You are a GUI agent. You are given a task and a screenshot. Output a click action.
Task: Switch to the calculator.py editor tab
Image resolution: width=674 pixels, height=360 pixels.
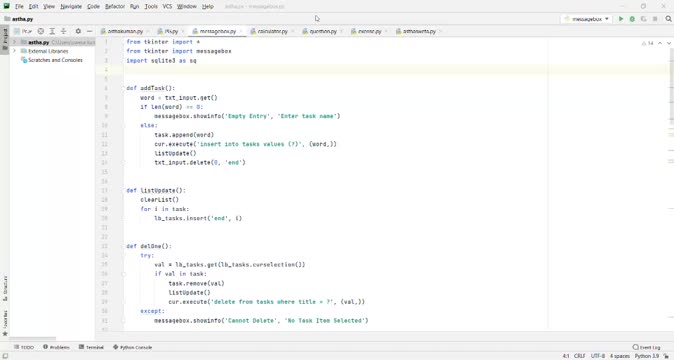(270, 31)
